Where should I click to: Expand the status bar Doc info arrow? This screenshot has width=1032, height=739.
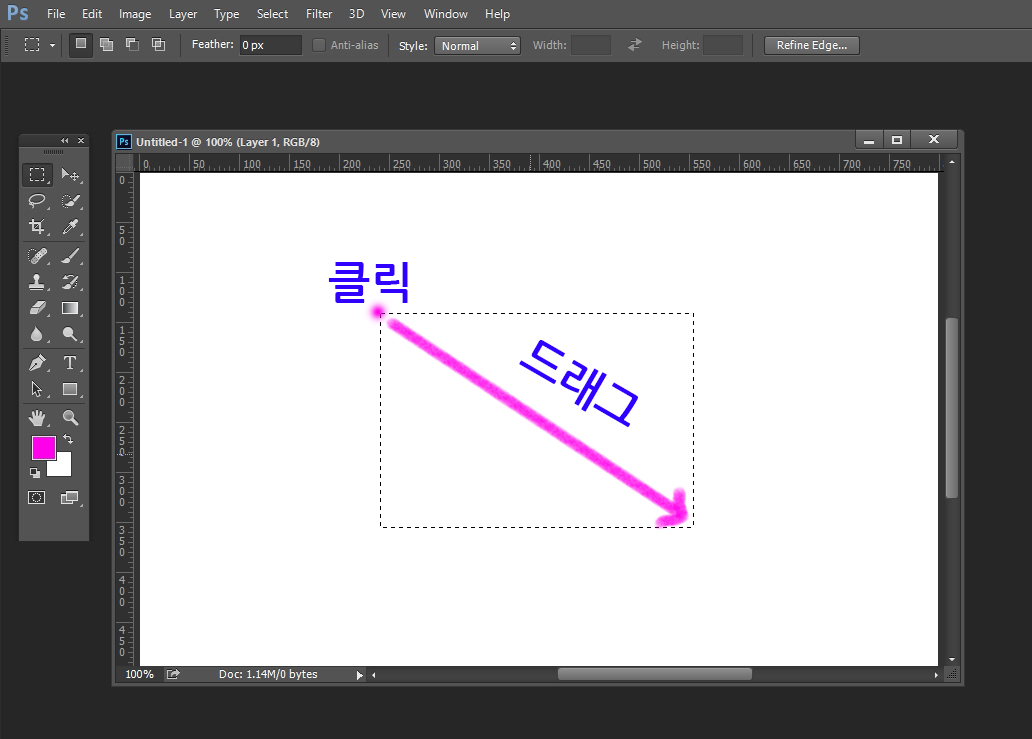(x=359, y=675)
